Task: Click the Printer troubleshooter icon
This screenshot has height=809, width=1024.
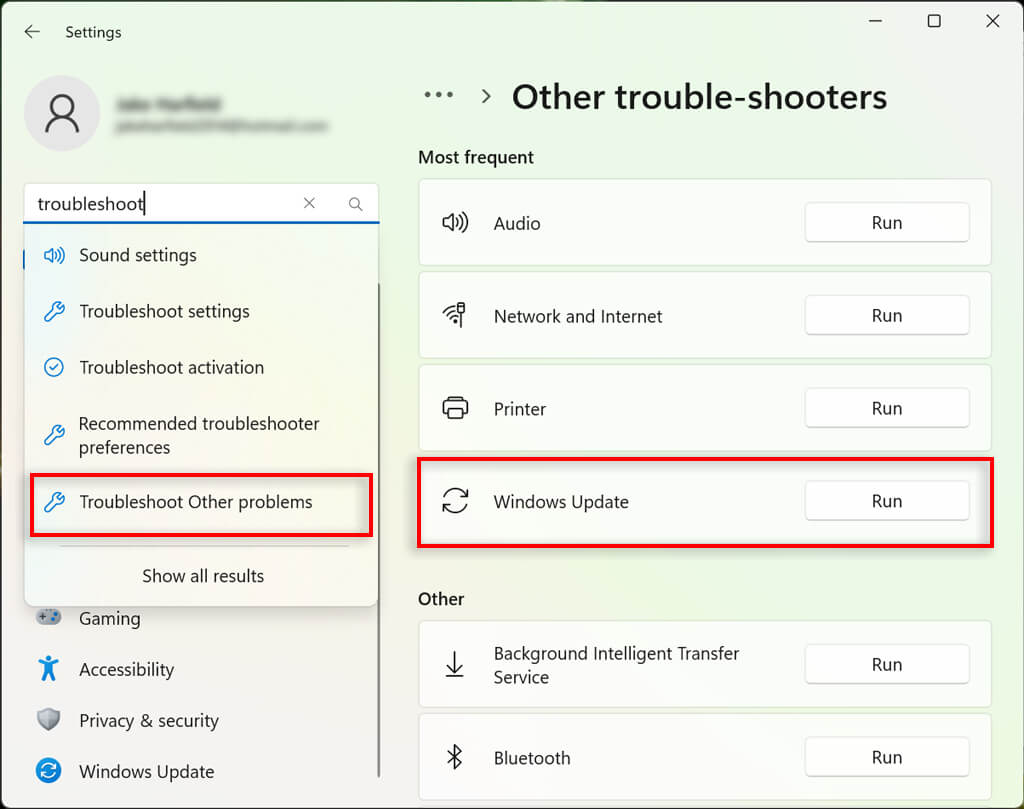Action: [x=455, y=408]
